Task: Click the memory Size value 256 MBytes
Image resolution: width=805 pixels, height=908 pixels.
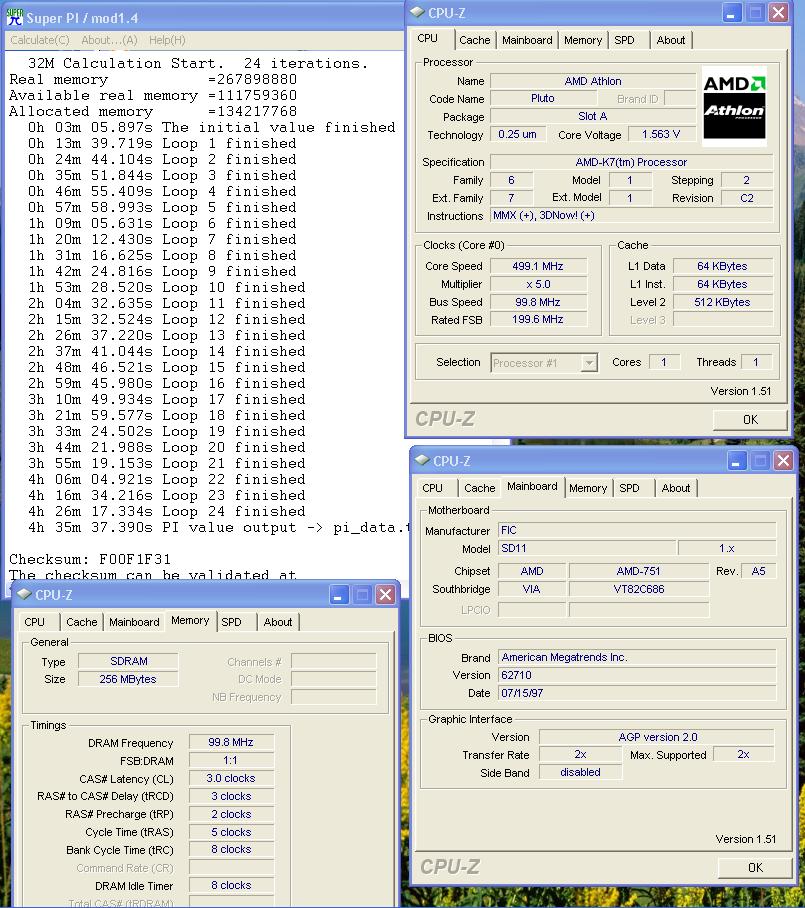Action: point(129,679)
